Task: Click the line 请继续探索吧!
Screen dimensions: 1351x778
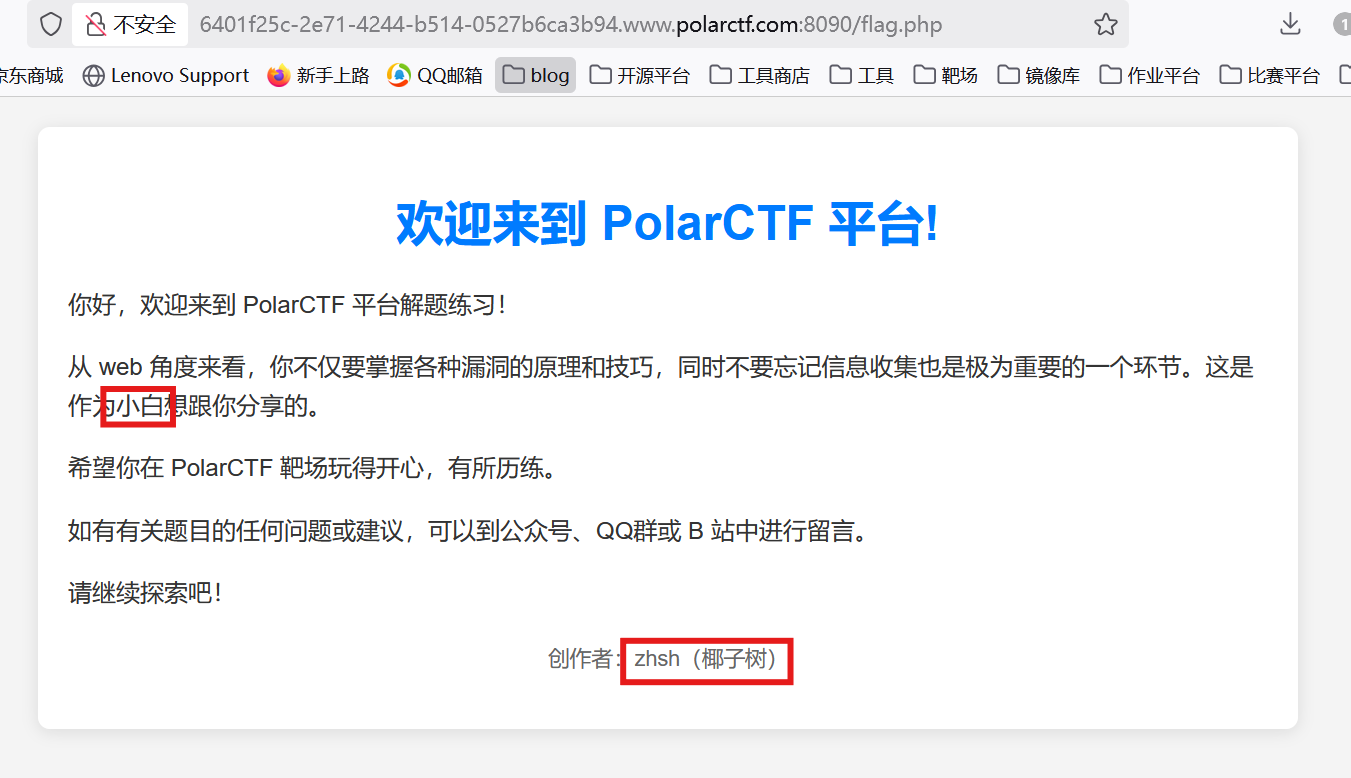Action: tap(144, 592)
